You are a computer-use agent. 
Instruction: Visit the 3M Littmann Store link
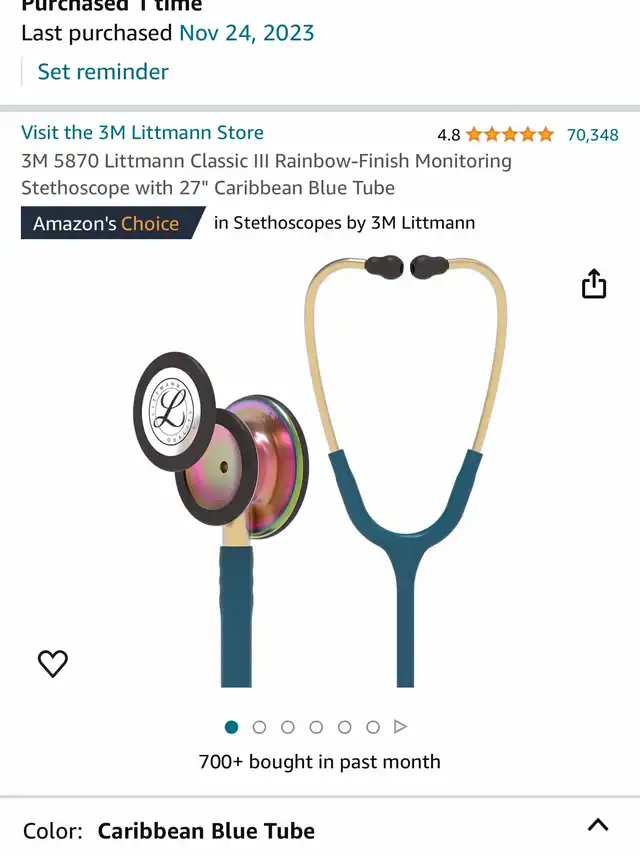[x=142, y=133]
